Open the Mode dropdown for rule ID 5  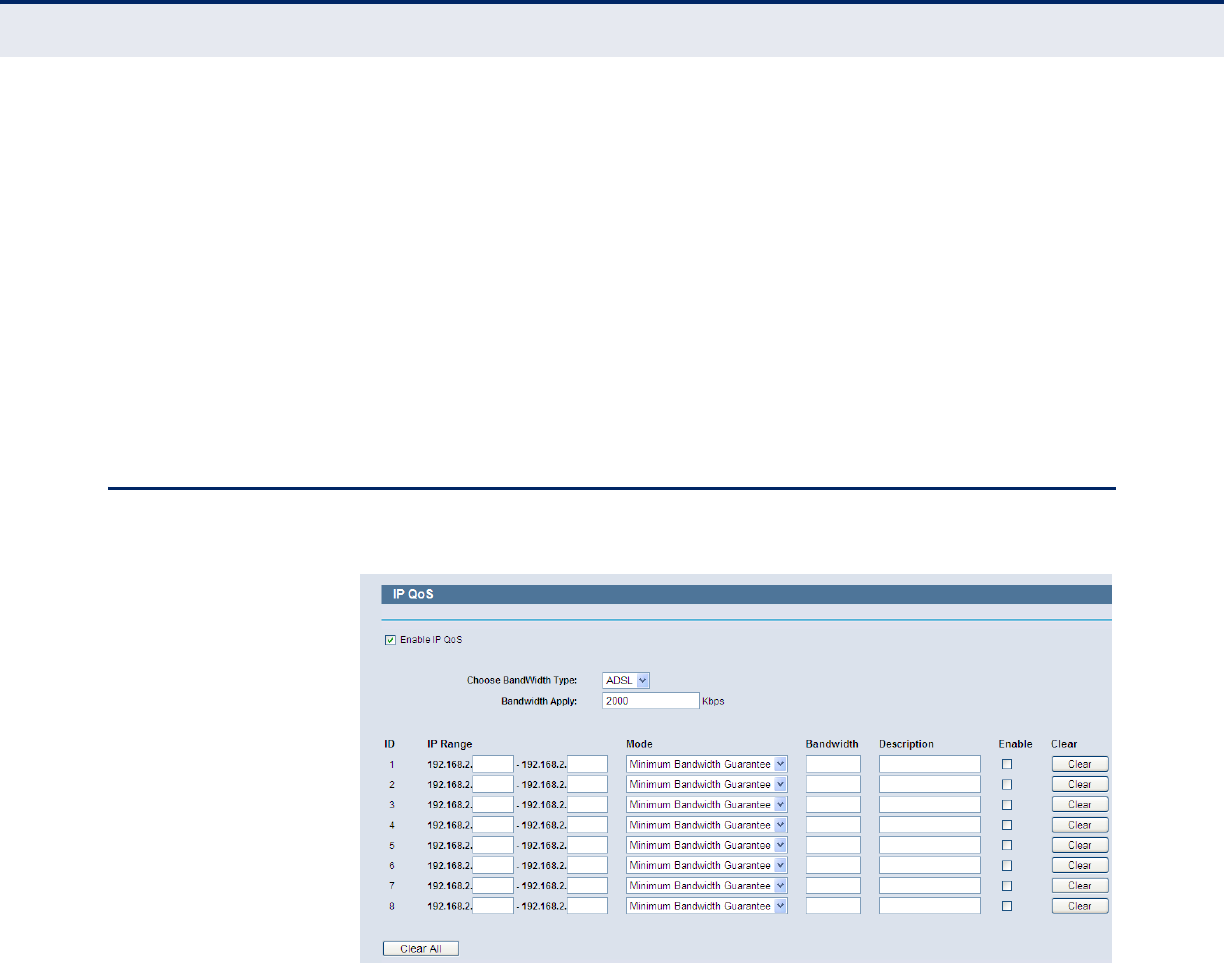click(x=707, y=845)
